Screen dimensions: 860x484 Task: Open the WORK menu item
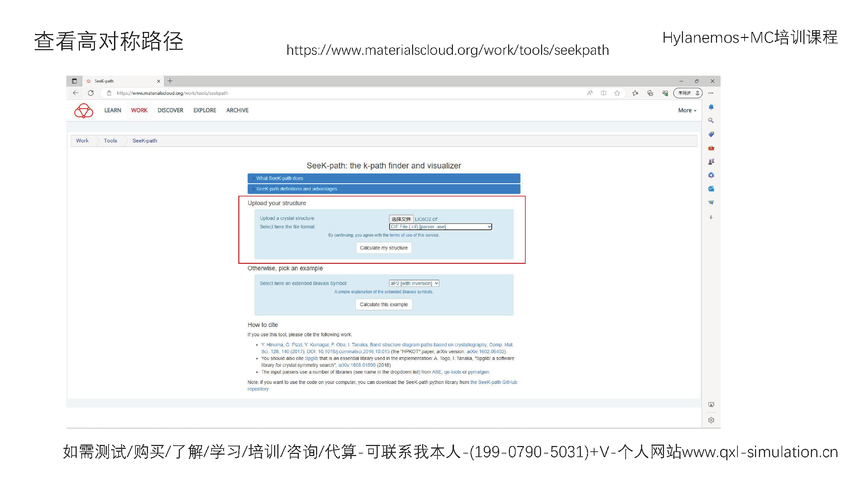pos(139,110)
